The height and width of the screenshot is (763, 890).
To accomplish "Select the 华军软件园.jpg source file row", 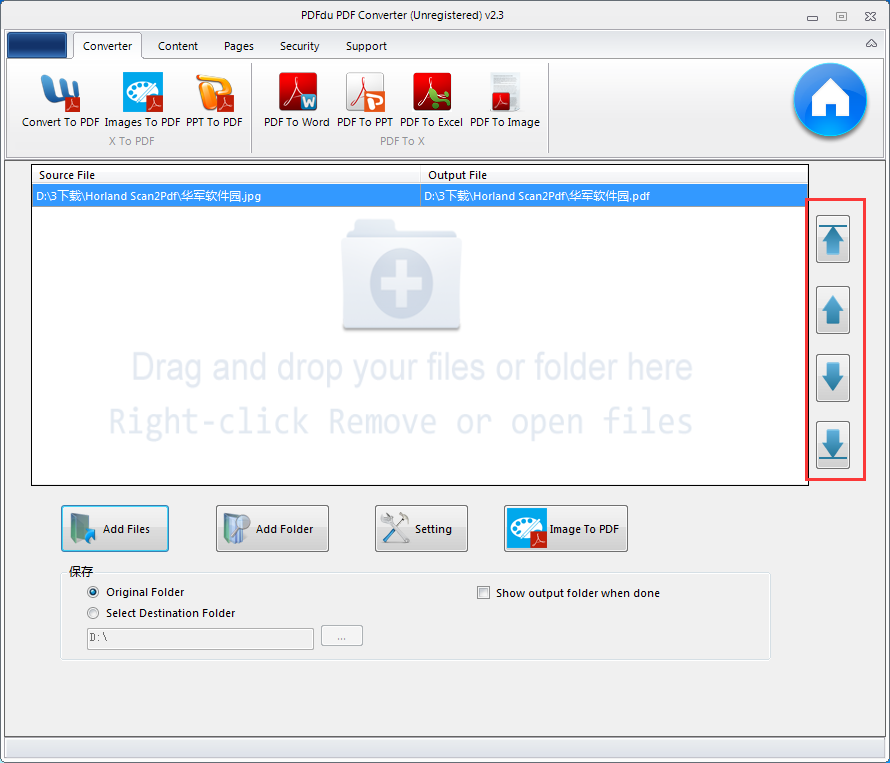I will pyautogui.click(x=200, y=196).
